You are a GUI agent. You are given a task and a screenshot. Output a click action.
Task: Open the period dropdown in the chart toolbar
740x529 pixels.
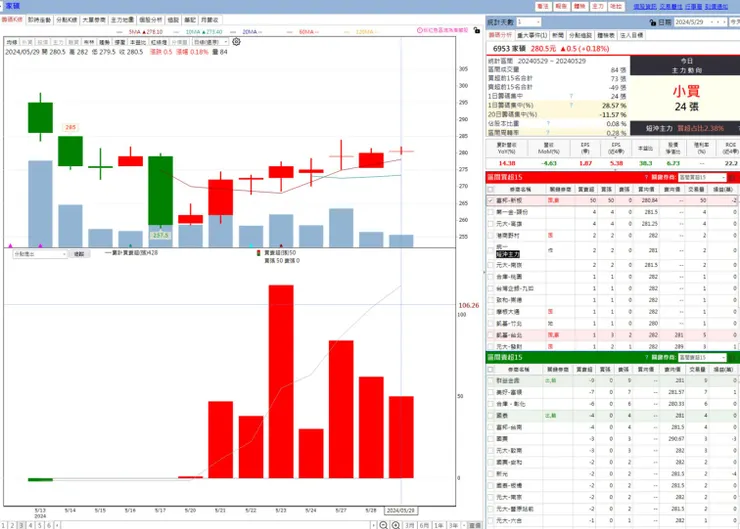[x=210, y=42]
